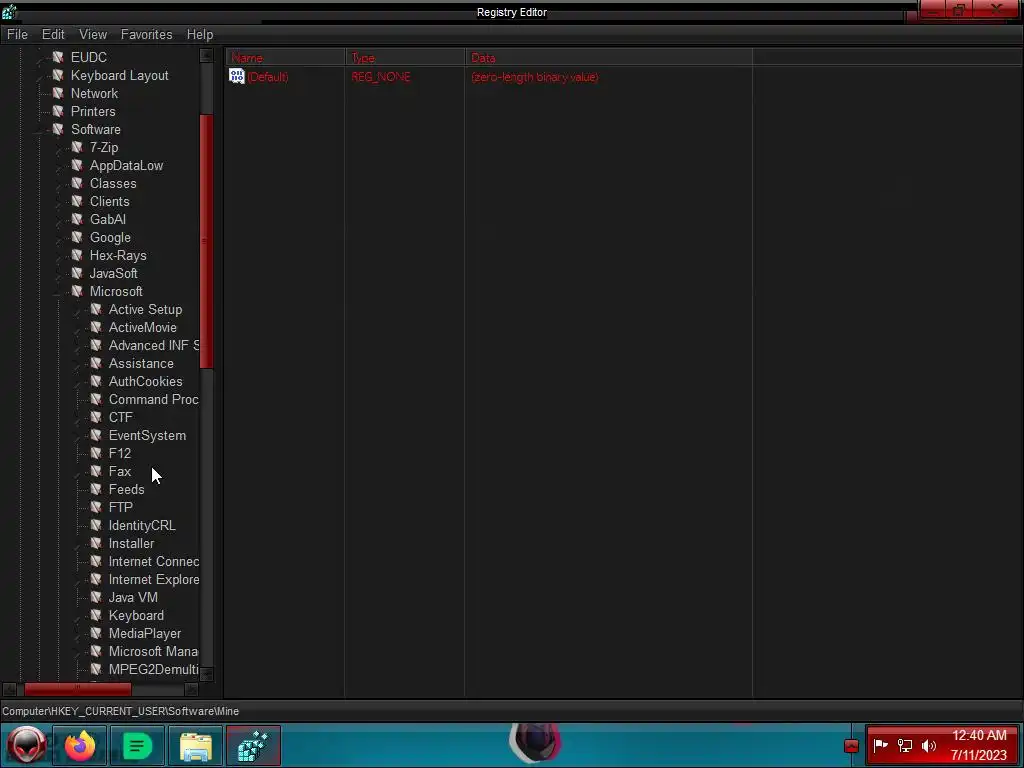Image resolution: width=1024 pixels, height=768 pixels.
Task: Click the tree scrollbar up arrow
Action: pyautogui.click(x=206, y=56)
